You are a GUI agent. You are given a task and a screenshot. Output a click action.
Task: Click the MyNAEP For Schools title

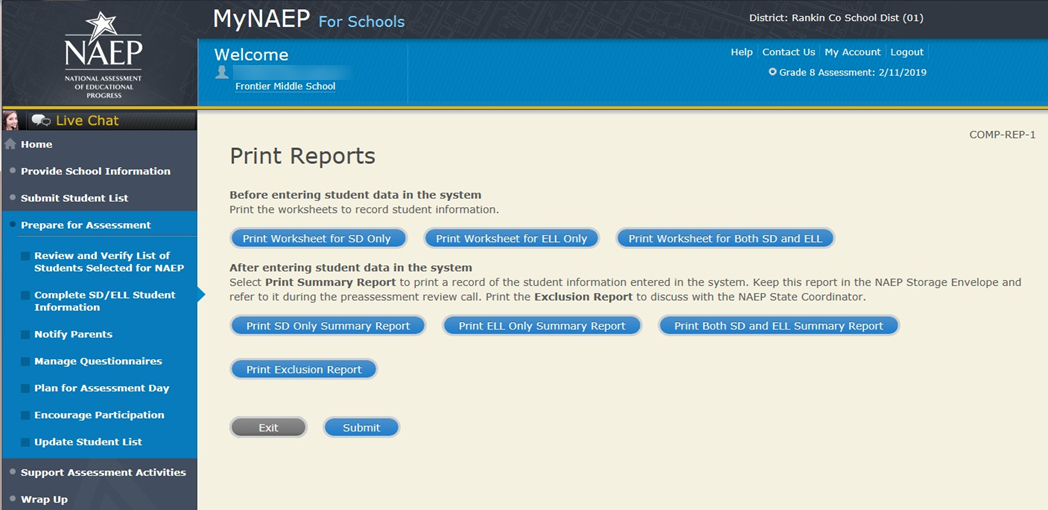pos(308,19)
